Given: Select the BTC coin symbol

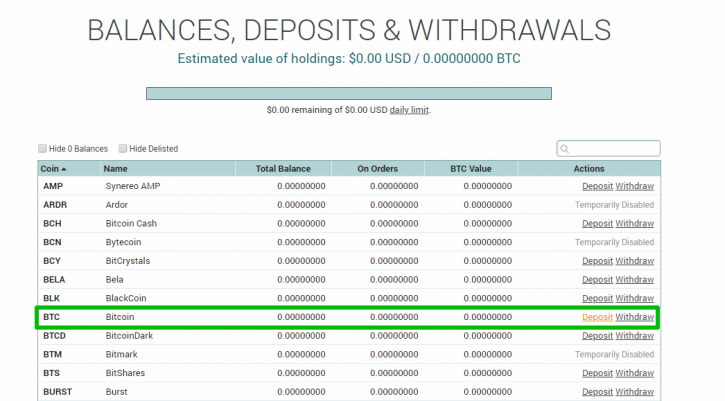Looking at the screenshot, I should (x=51, y=317).
